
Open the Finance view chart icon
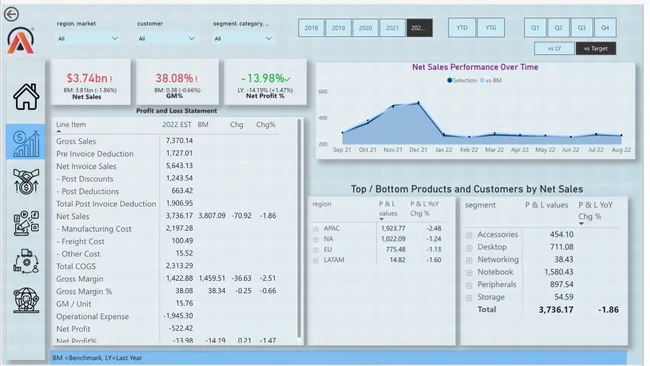[26, 143]
